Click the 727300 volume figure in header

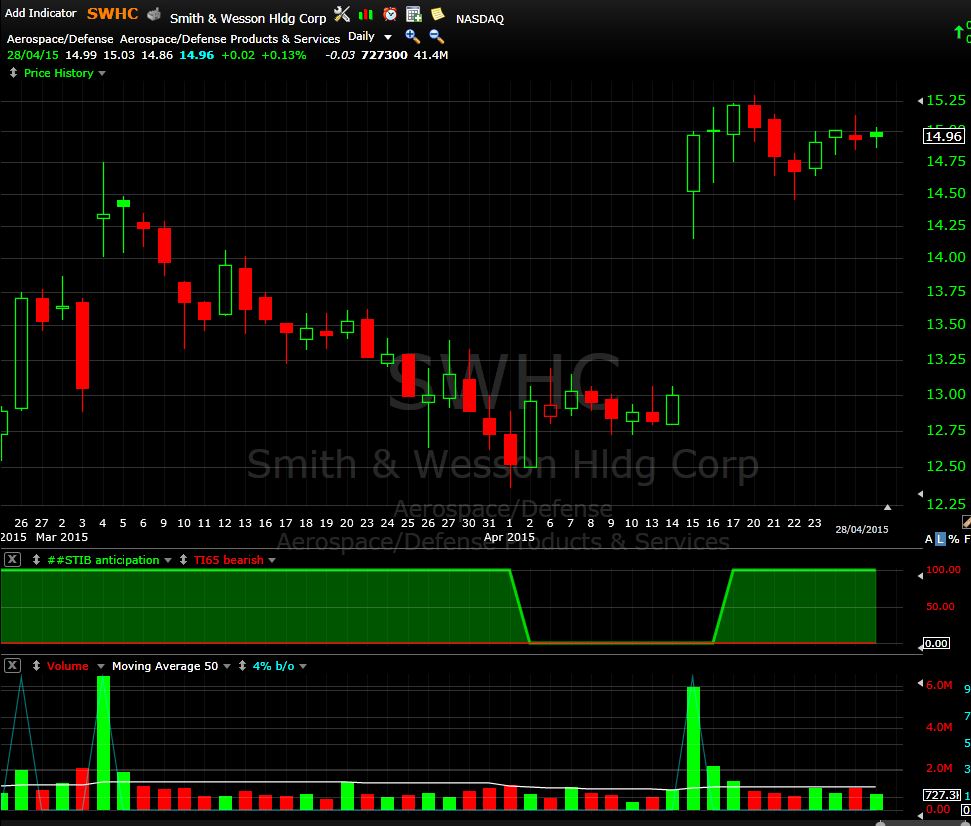coord(384,55)
